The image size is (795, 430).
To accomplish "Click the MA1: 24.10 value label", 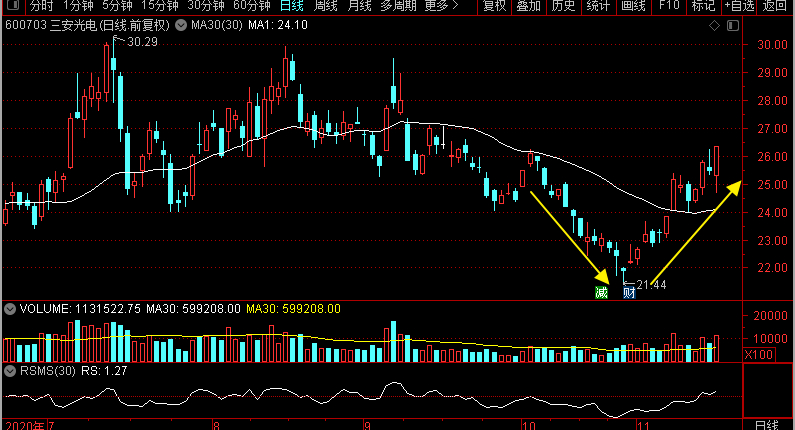I will click(x=278, y=25).
